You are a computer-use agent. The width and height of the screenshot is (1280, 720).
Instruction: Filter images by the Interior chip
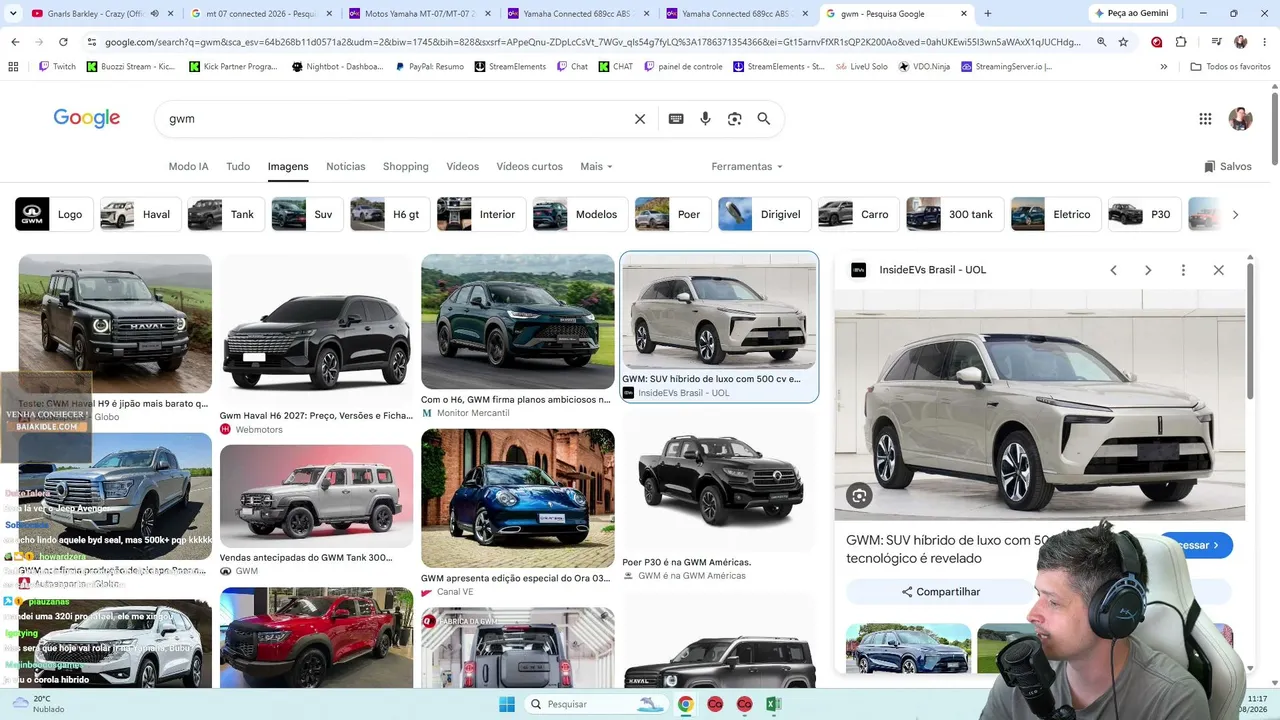[x=482, y=214]
